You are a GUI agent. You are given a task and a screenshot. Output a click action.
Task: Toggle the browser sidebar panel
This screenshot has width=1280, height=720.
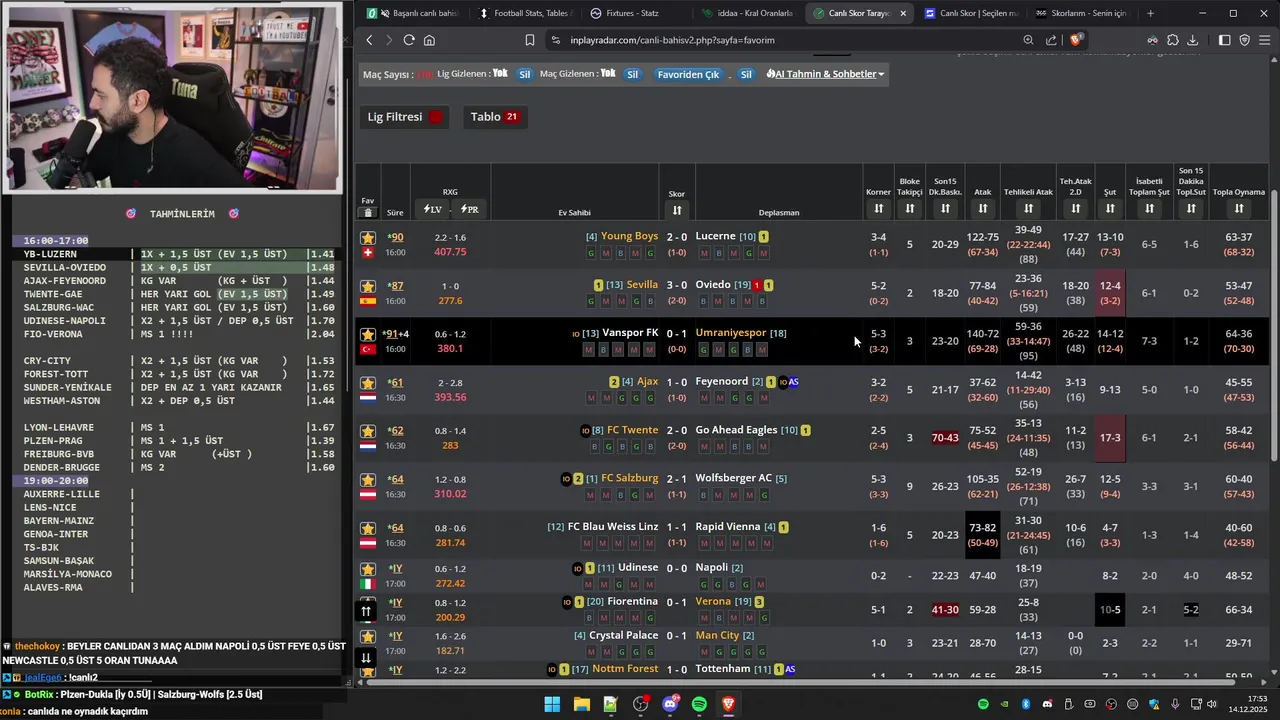tap(1225, 40)
